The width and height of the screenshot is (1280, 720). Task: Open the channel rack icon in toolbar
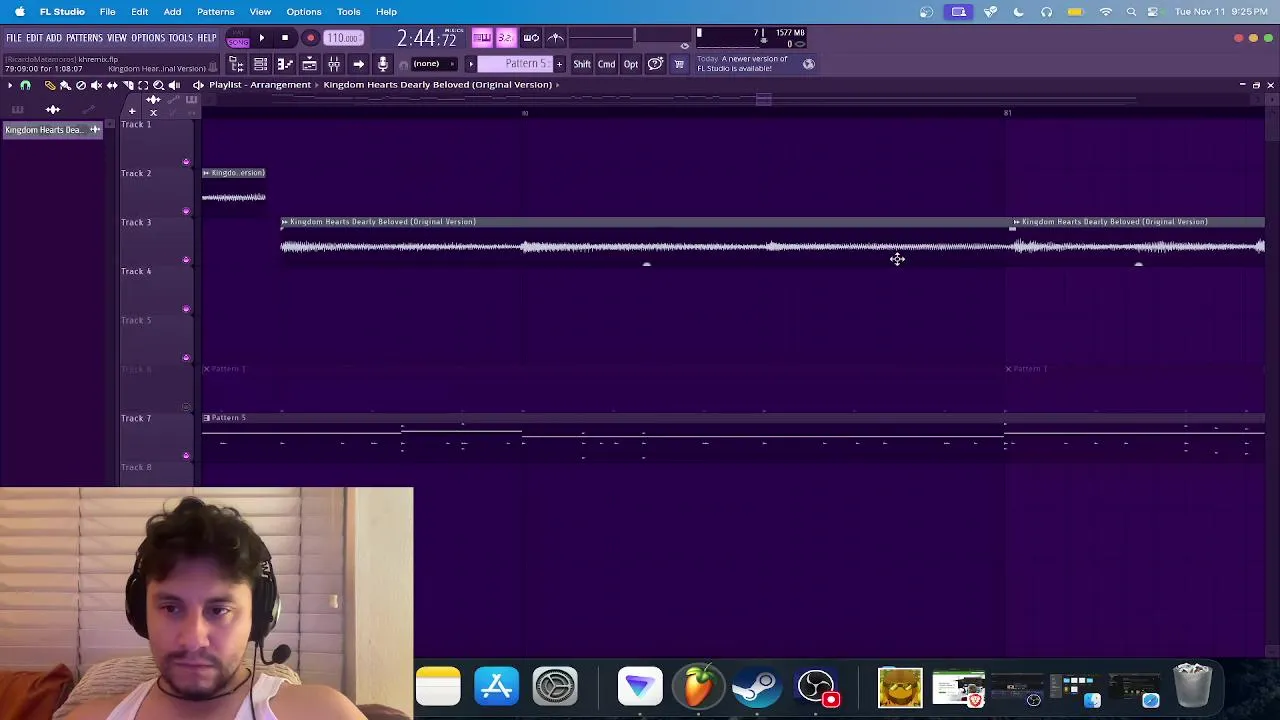click(260, 64)
